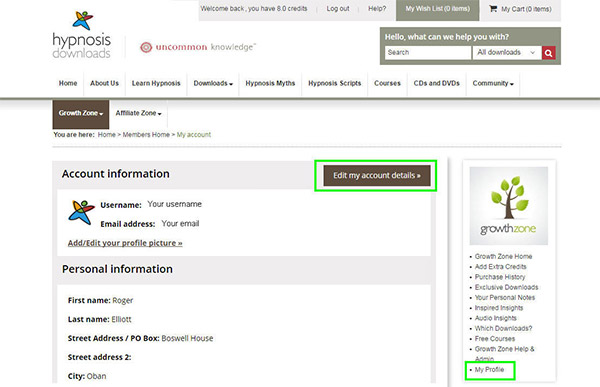600x387 pixels.
Task: Click city value 'Oban'
Action: click(96, 376)
